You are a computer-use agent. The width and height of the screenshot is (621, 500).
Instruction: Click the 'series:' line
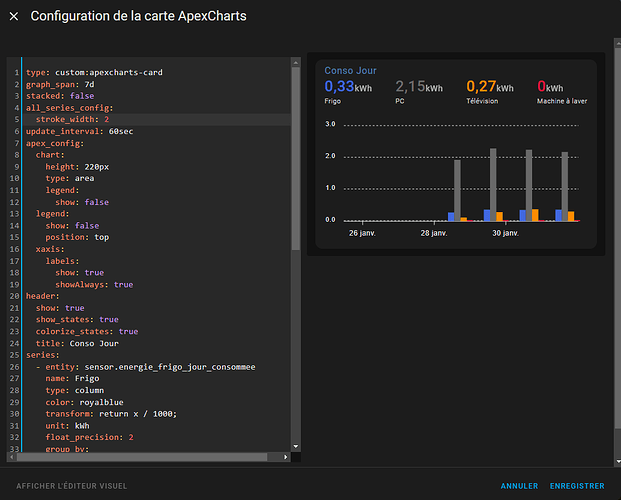(x=43, y=355)
